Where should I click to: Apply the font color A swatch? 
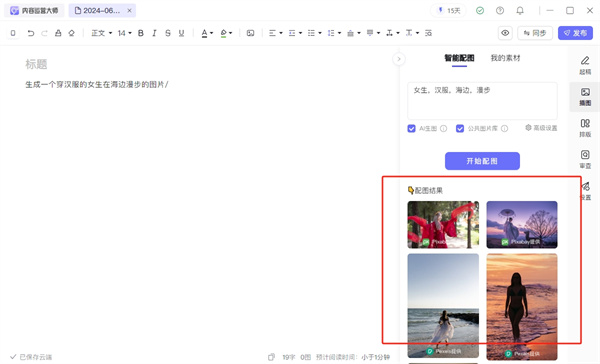(204, 33)
